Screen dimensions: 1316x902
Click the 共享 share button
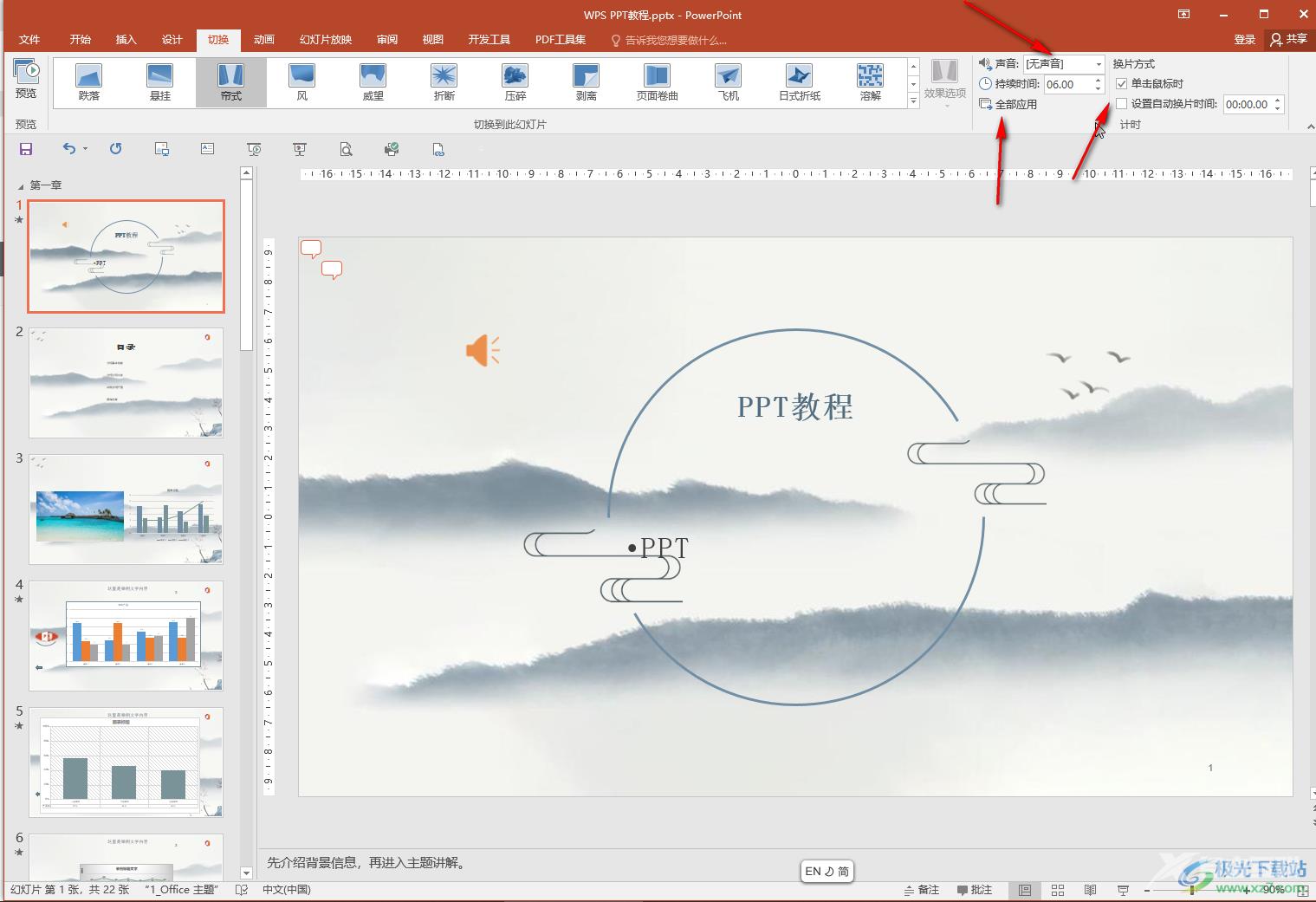click(x=1289, y=40)
